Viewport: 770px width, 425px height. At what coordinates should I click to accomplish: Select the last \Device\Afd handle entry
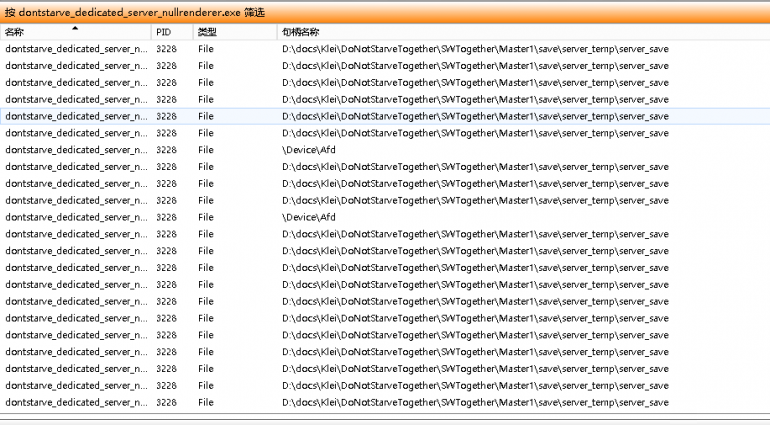(309, 217)
